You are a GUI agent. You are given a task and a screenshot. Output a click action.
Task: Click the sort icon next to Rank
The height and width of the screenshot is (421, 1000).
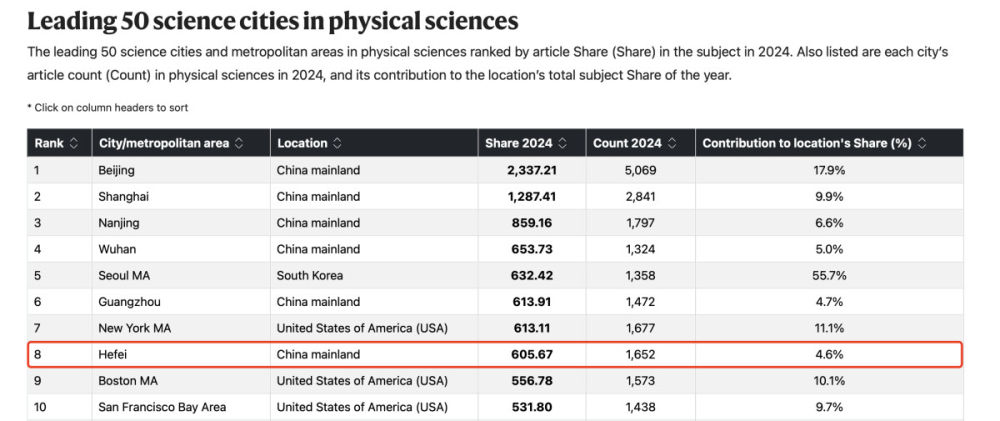pyautogui.click(x=74, y=144)
